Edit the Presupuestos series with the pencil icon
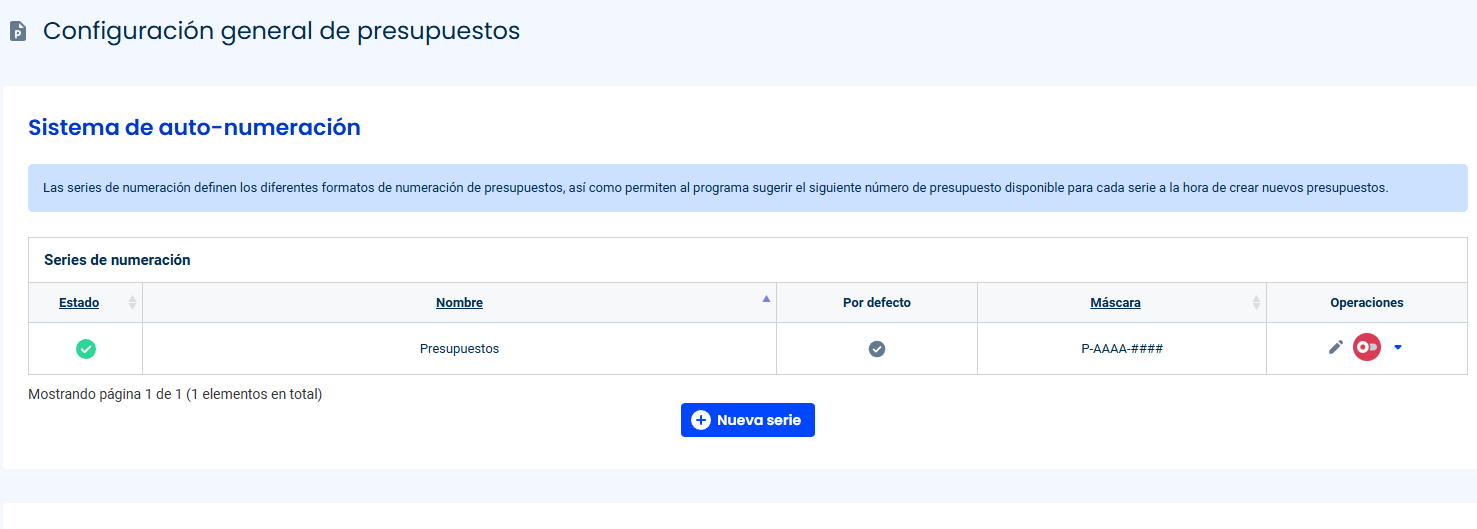The width and height of the screenshot is (1477, 529). pyautogui.click(x=1335, y=347)
